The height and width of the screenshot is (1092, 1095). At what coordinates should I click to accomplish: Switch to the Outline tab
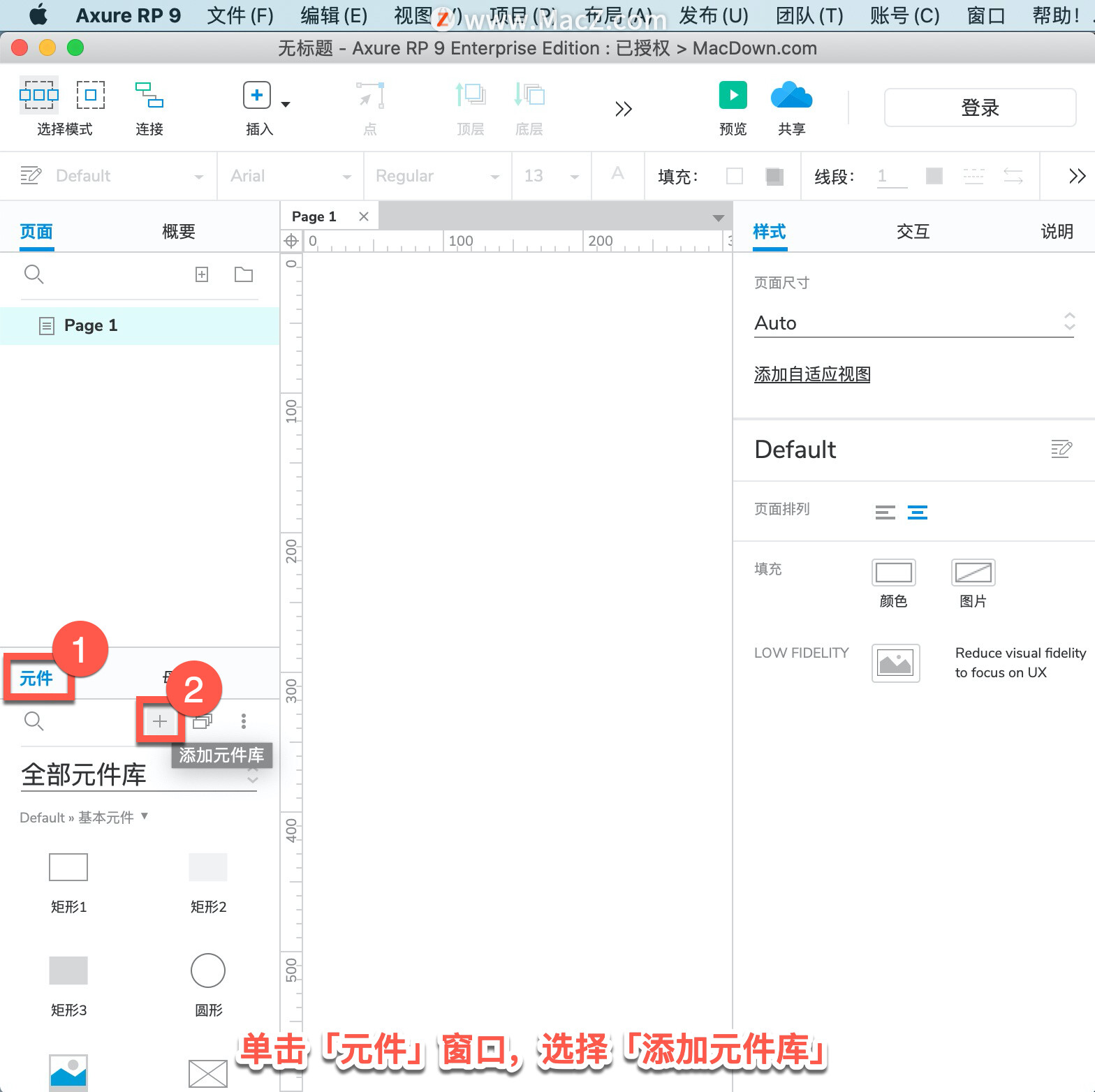point(179,231)
